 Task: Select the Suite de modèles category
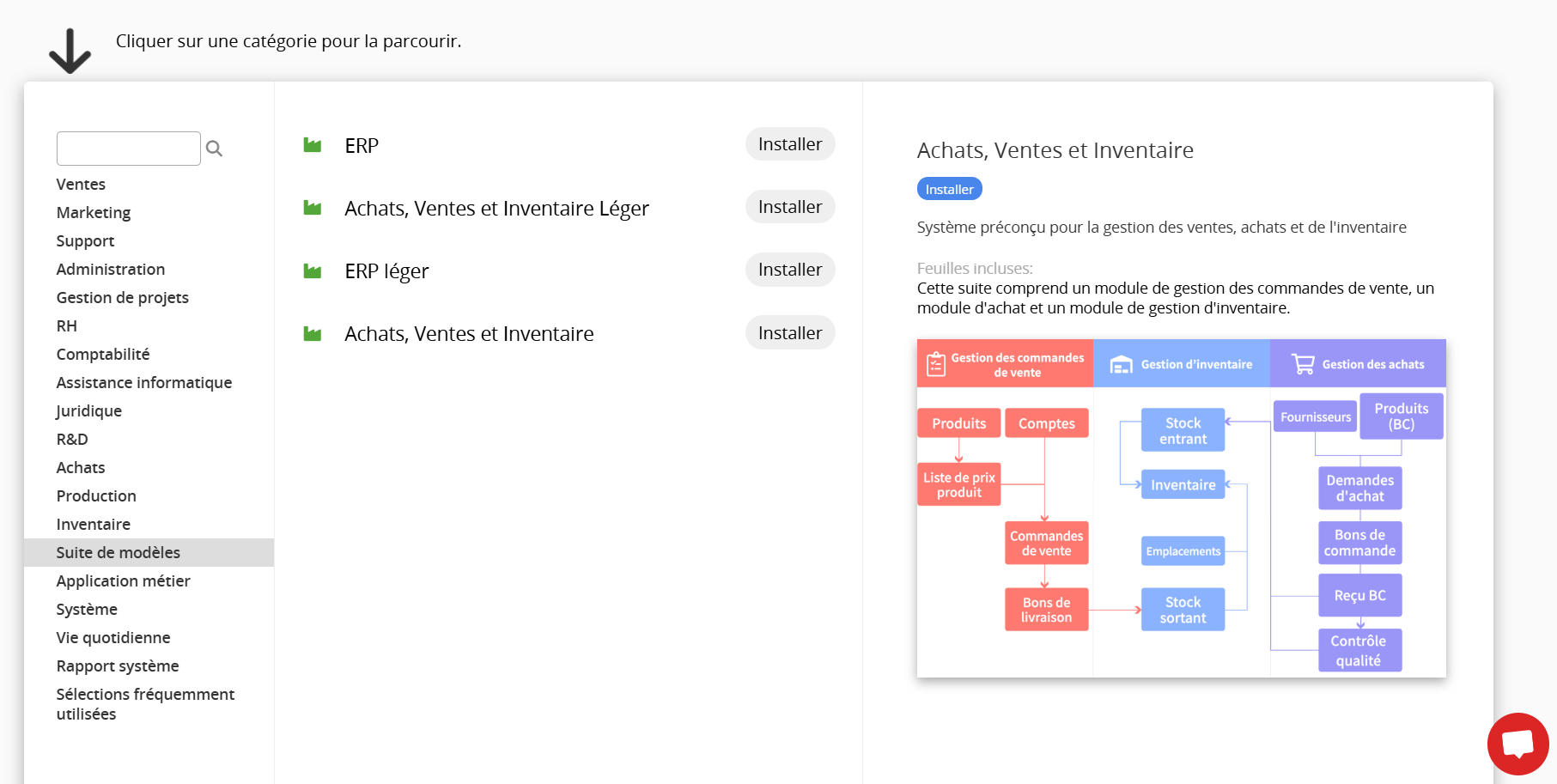(119, 553)
